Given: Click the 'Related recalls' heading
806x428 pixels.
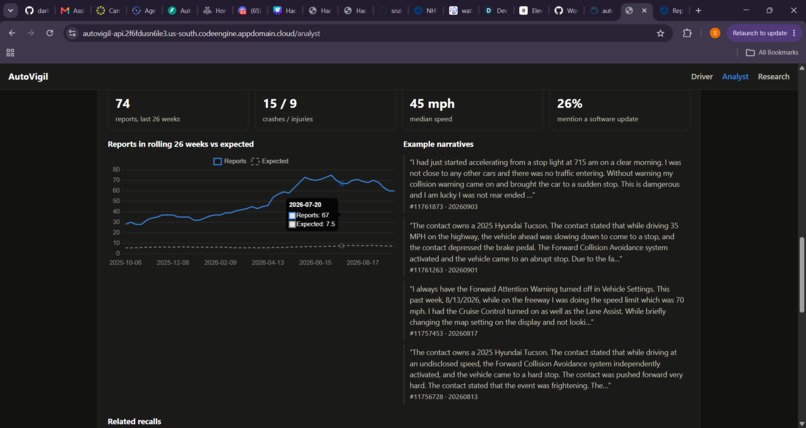Looking at the screenshot, I should coord(134,421).
